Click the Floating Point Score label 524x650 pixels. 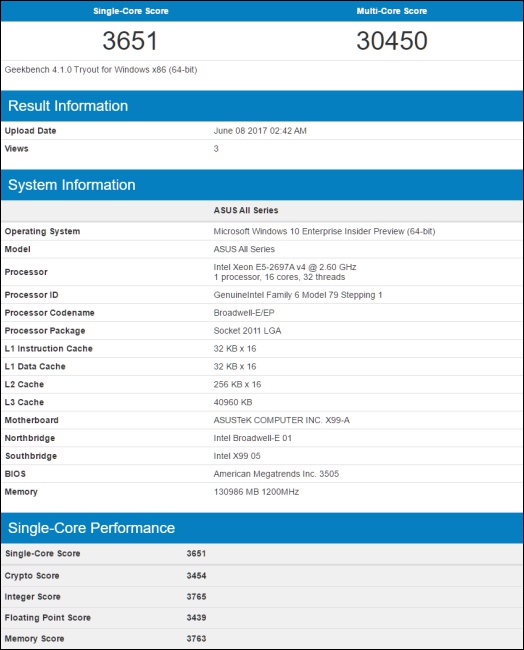[x=48, y=618]
